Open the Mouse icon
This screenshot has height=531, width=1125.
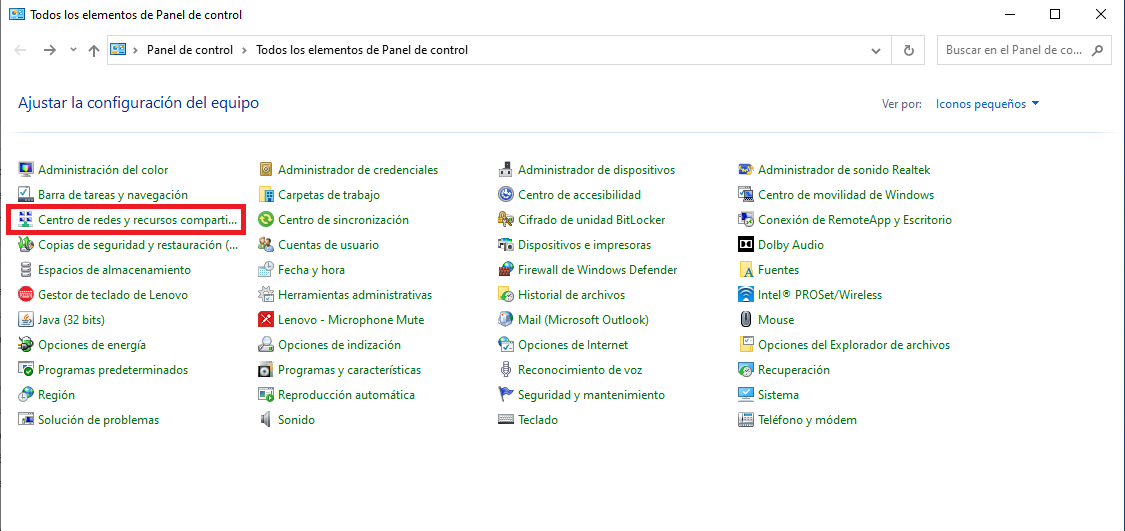746,320
